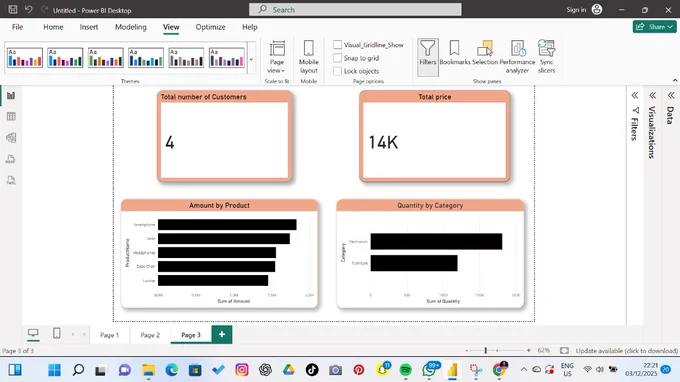Select Total number of Customers card
Viewport: 680px width, 382px height.
pyautogui.click(x=225, y=136)
